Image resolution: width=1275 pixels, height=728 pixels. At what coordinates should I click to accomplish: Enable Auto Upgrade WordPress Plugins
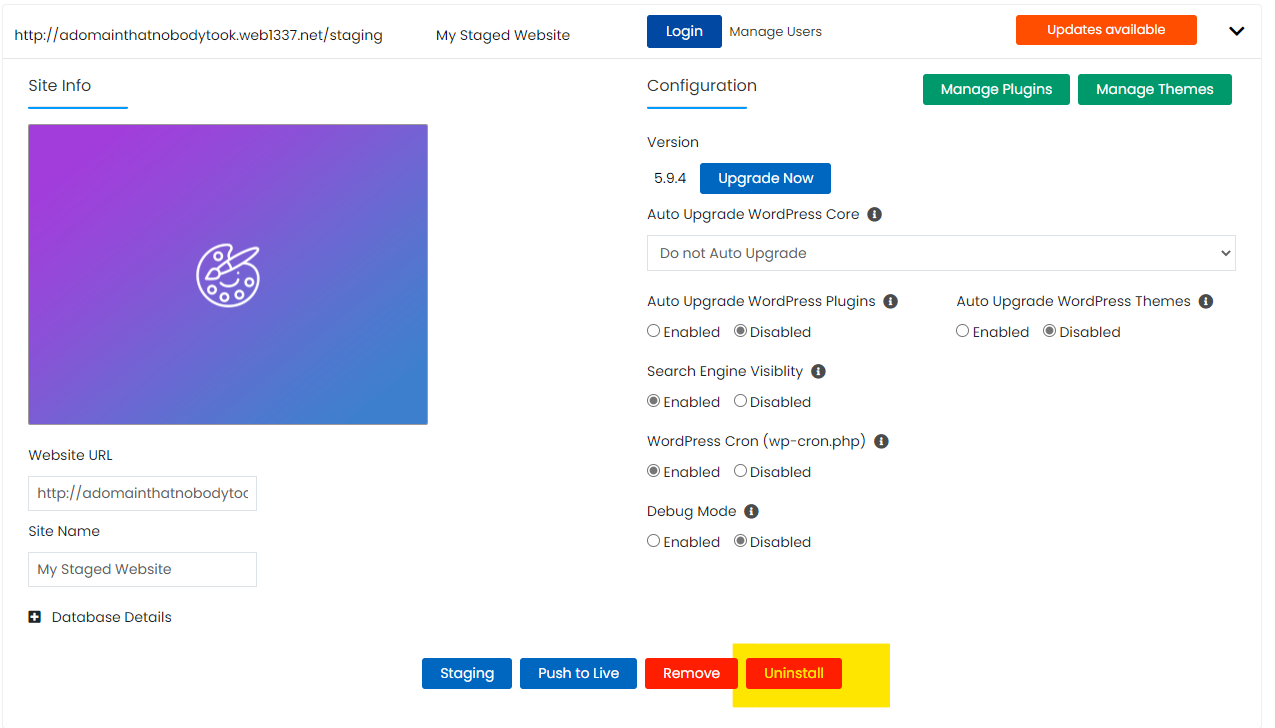click(654, 331)
